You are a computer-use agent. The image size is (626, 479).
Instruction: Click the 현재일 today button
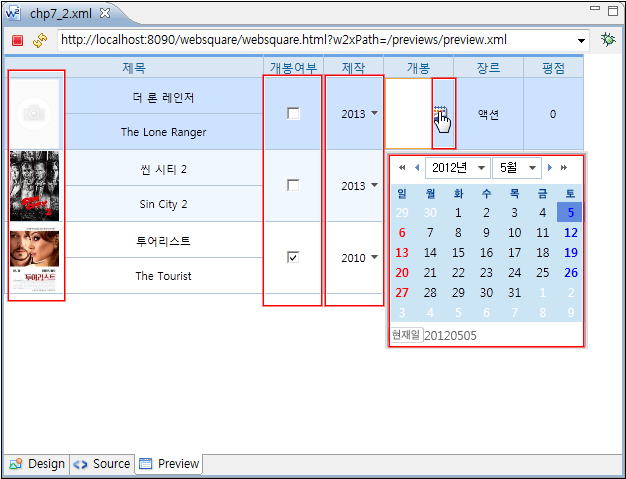407,335
